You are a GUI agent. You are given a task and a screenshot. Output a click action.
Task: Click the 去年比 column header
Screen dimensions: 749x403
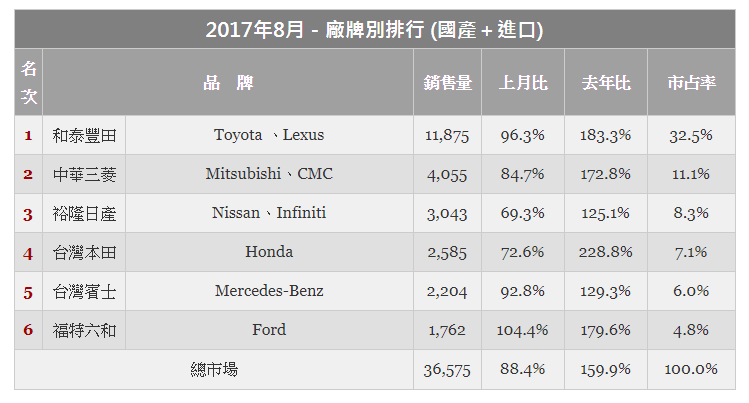(606, 82)
